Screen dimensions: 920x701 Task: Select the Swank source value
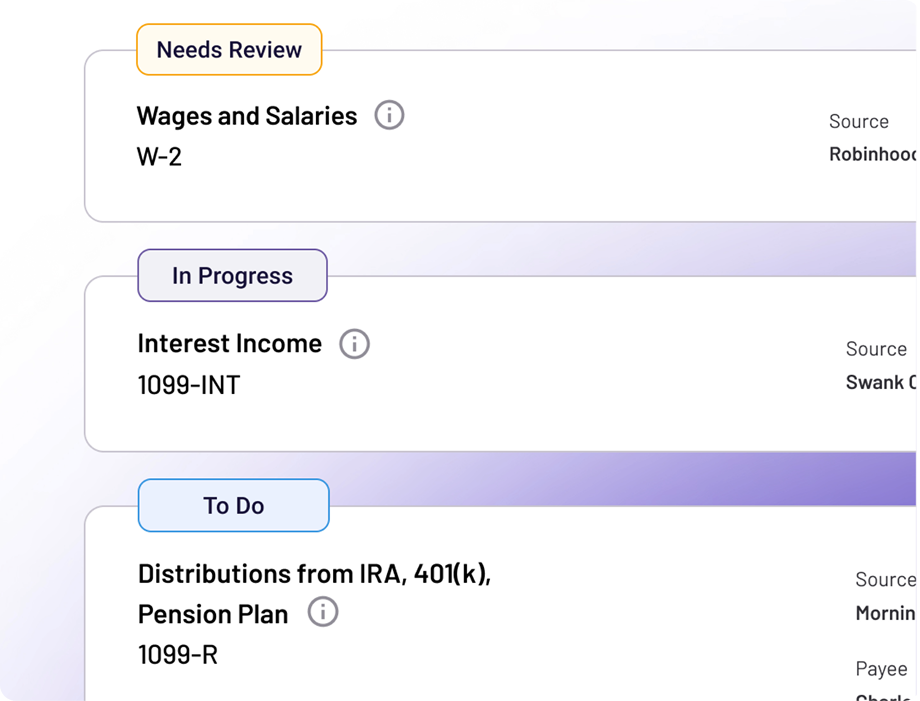point(881,382)
